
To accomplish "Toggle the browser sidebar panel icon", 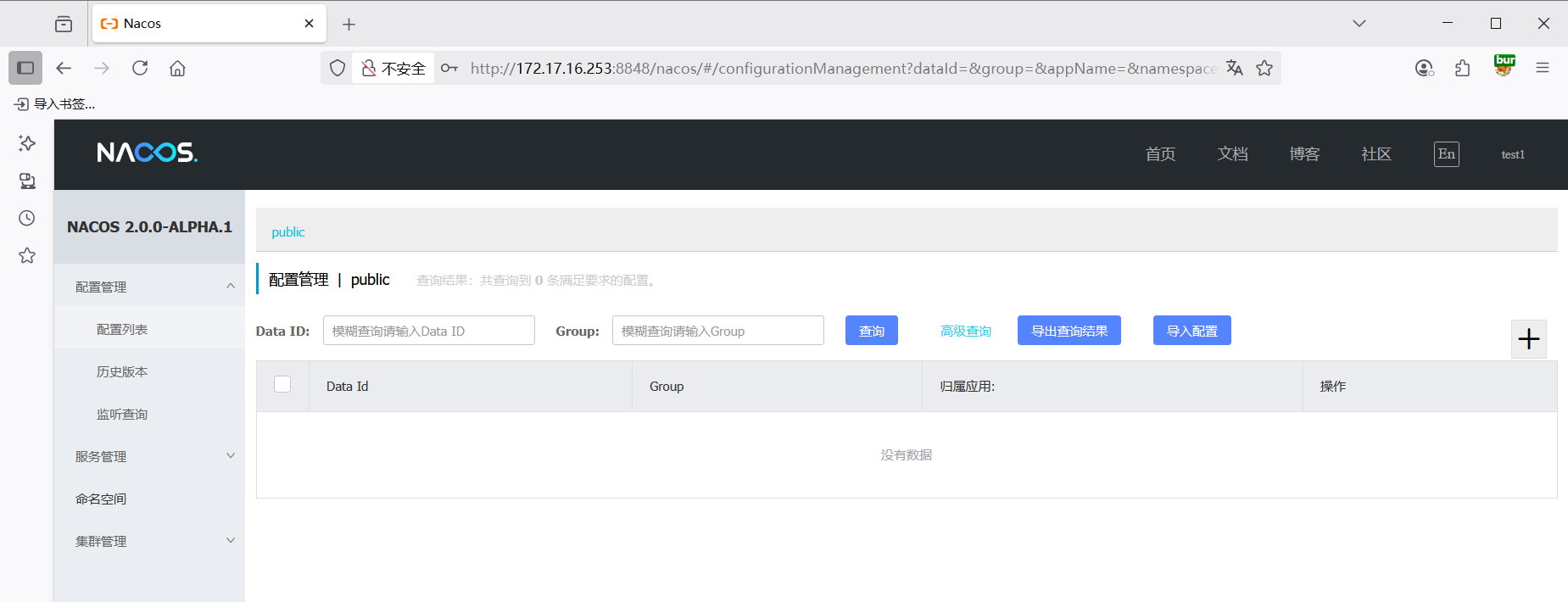I will pyautogui.click(x=25, y=68).
